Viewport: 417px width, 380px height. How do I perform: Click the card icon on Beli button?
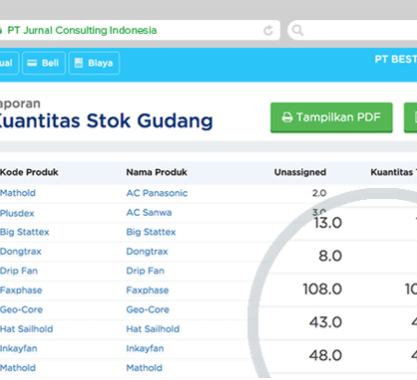(x=32, y=63)
